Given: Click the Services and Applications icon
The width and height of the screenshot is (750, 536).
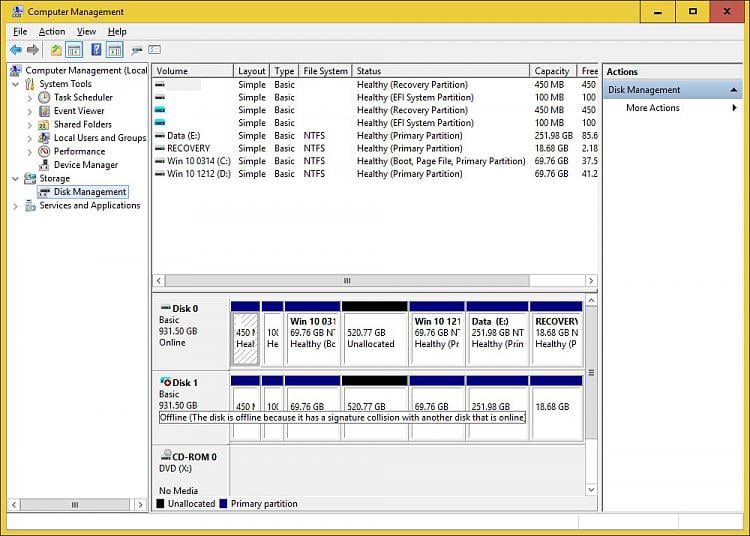Looking at the screenshot, I should (x=30, y=206).
